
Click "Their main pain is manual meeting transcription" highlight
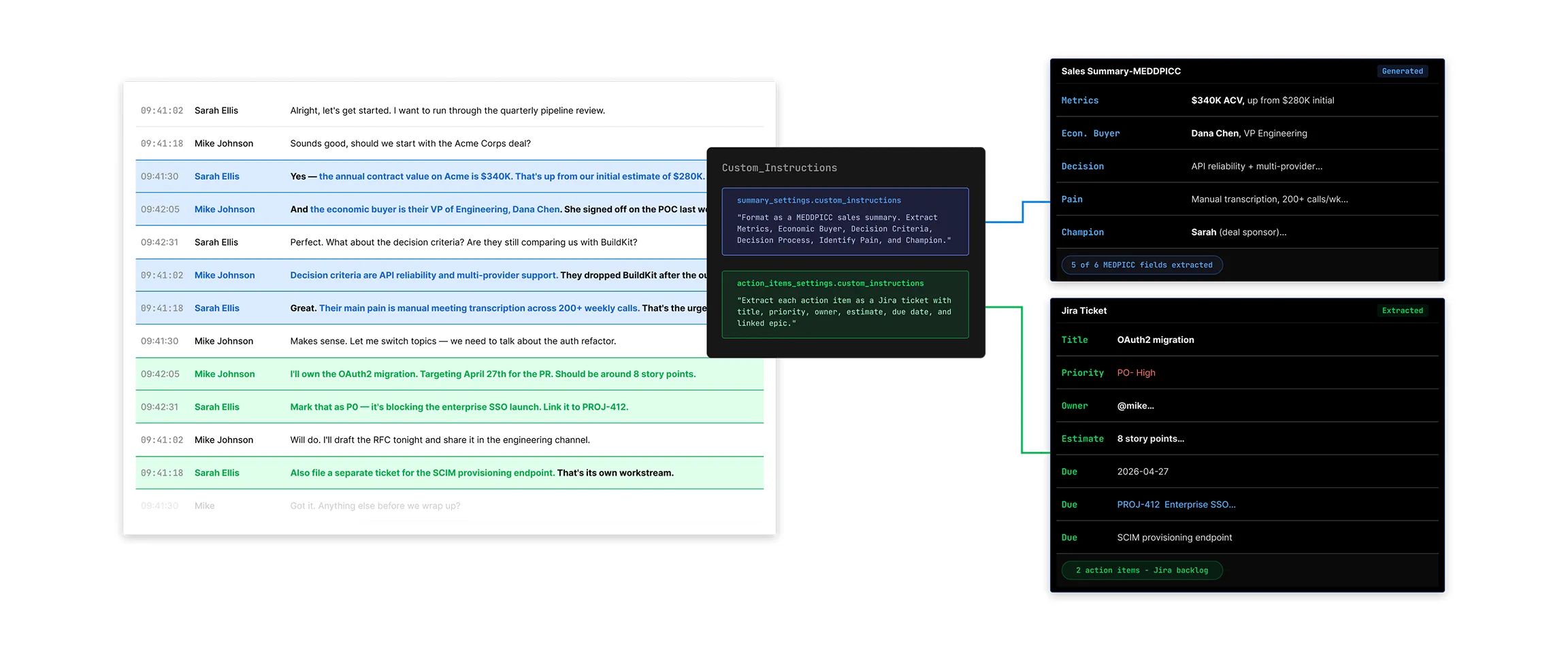pos(478,308)
